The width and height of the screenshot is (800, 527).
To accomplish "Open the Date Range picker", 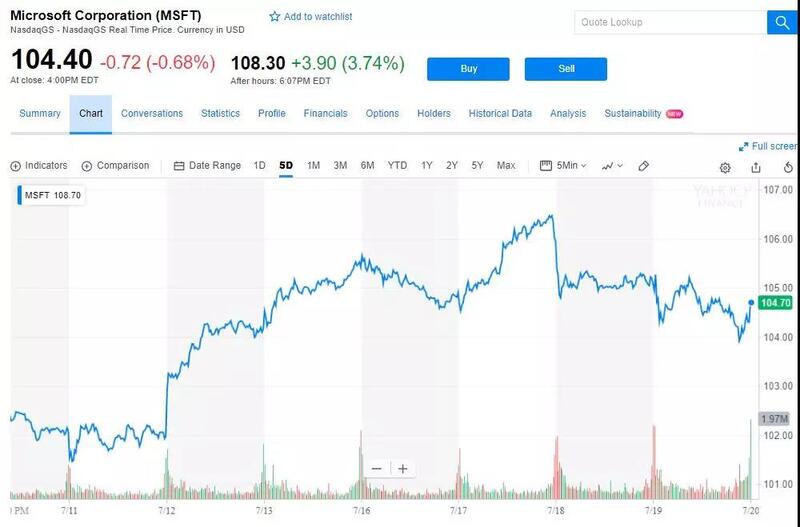I will click(x=207, y=166).
